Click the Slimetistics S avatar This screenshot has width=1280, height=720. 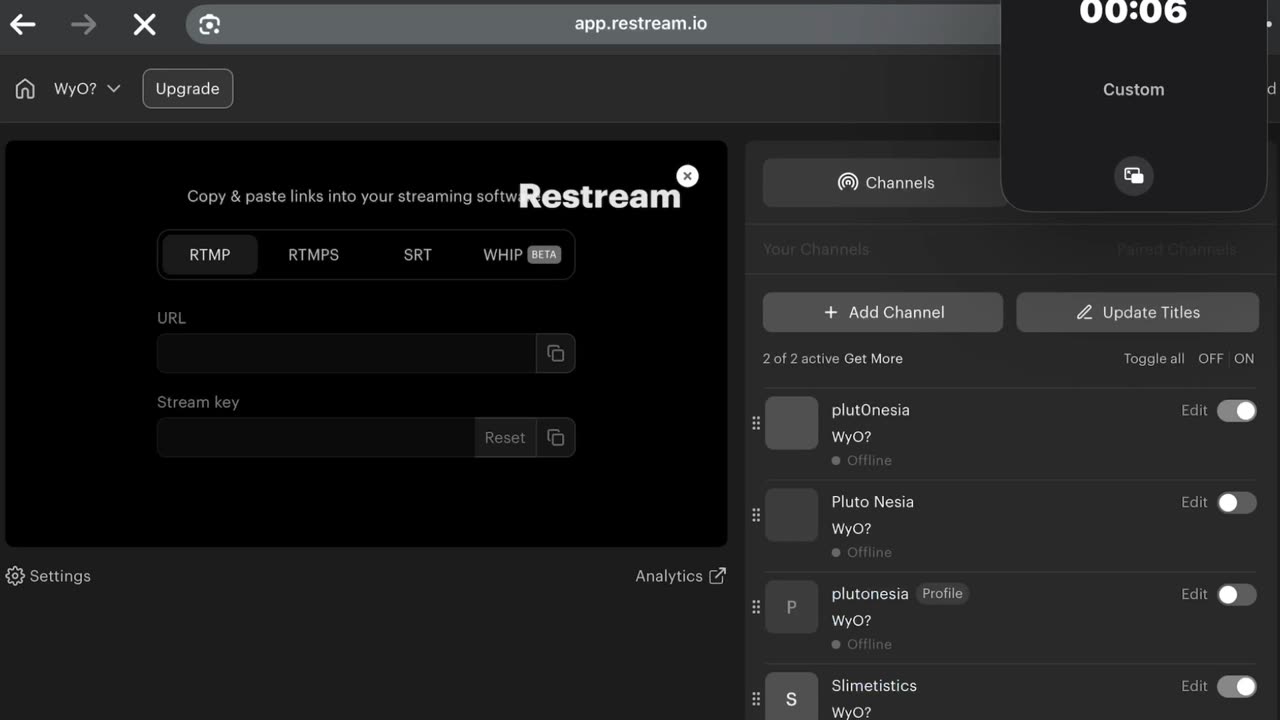click(x=791, y=697)
